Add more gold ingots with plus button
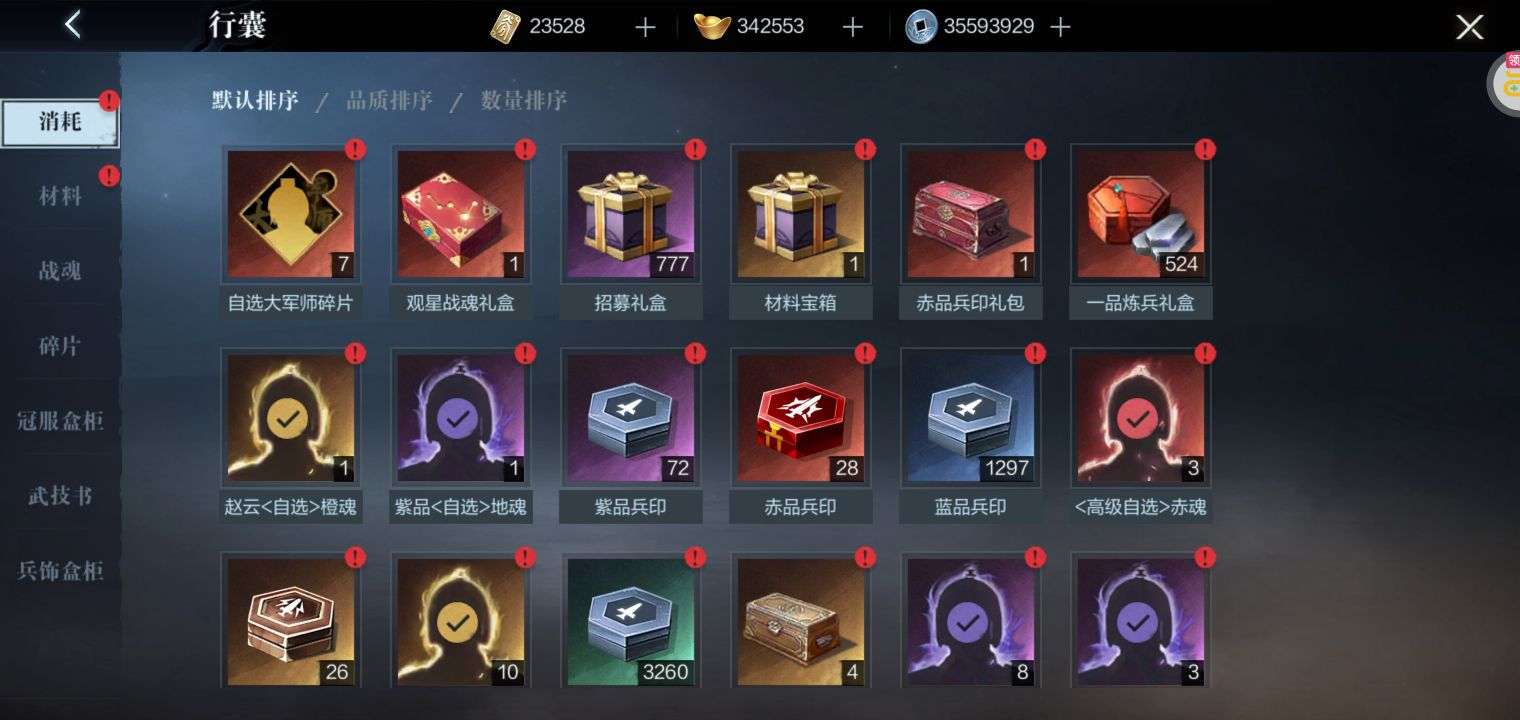Image resolution: width=1520 pixels, height=720 pixels. (852, 27)
